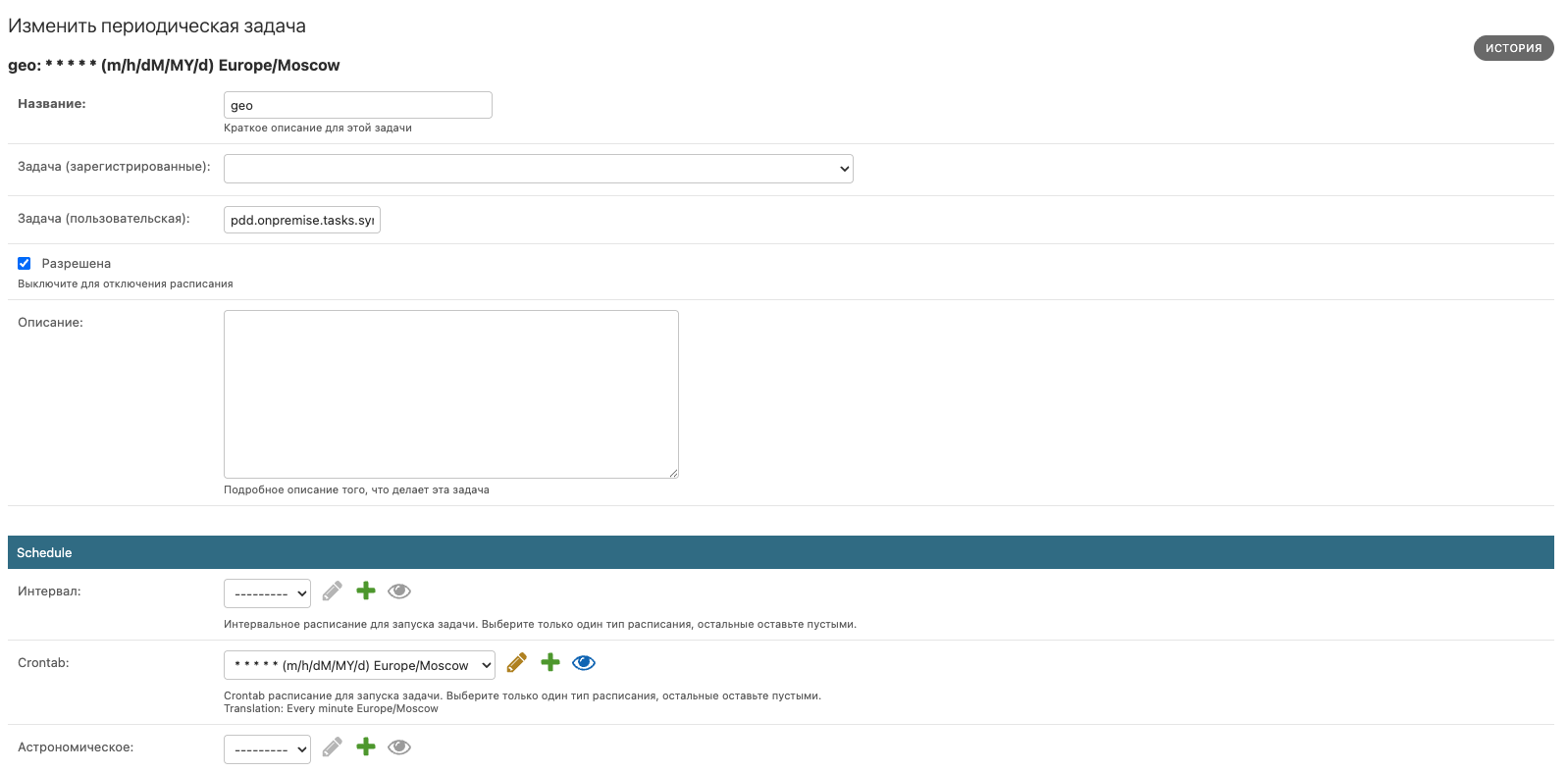Viewport: 1568px width, 772px height.
Task: Add a new Interval schedule with plus icon
Action: tap(366, 591)
